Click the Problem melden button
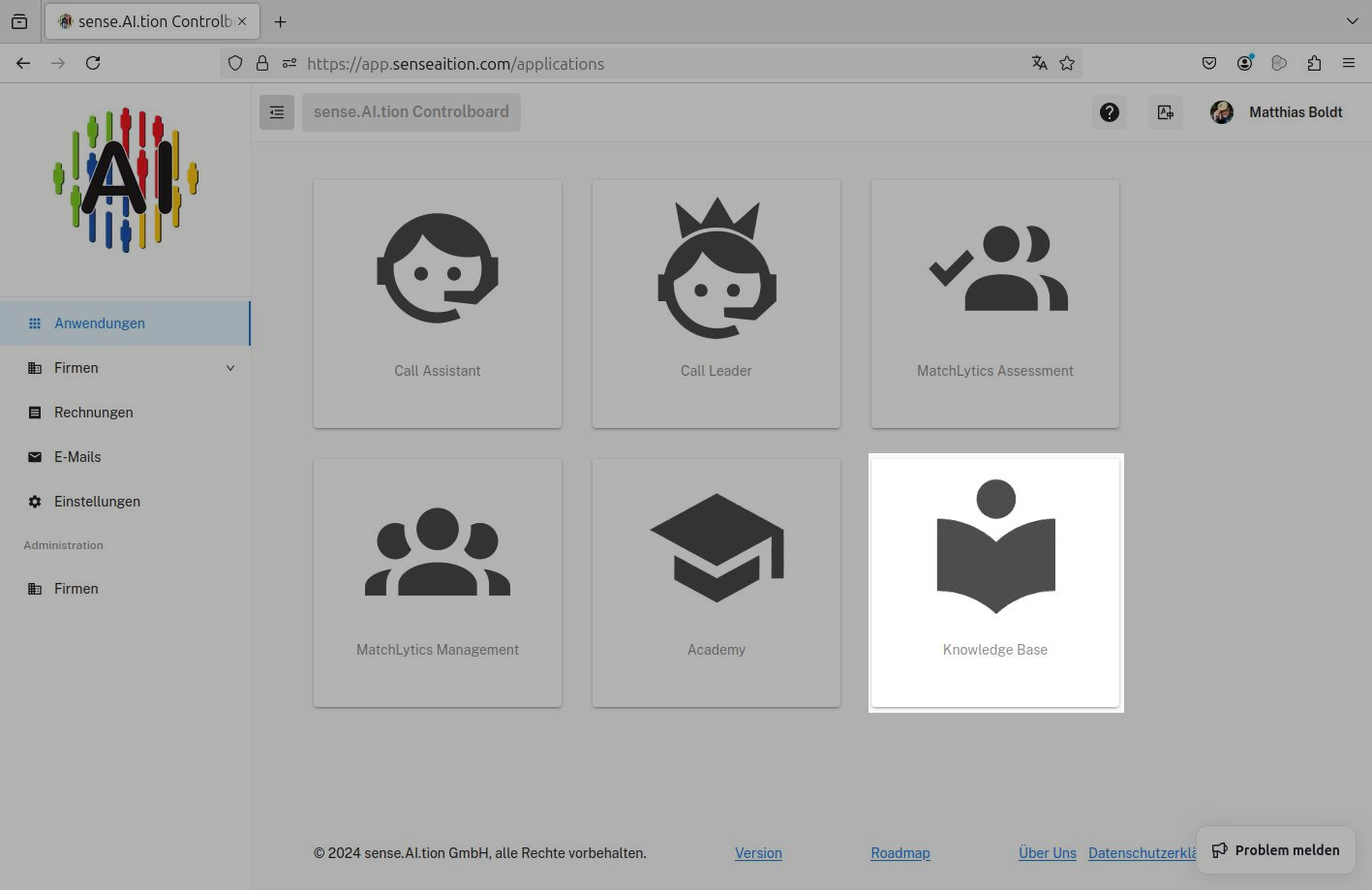 pyautogui.click(x=1275, y=850)
